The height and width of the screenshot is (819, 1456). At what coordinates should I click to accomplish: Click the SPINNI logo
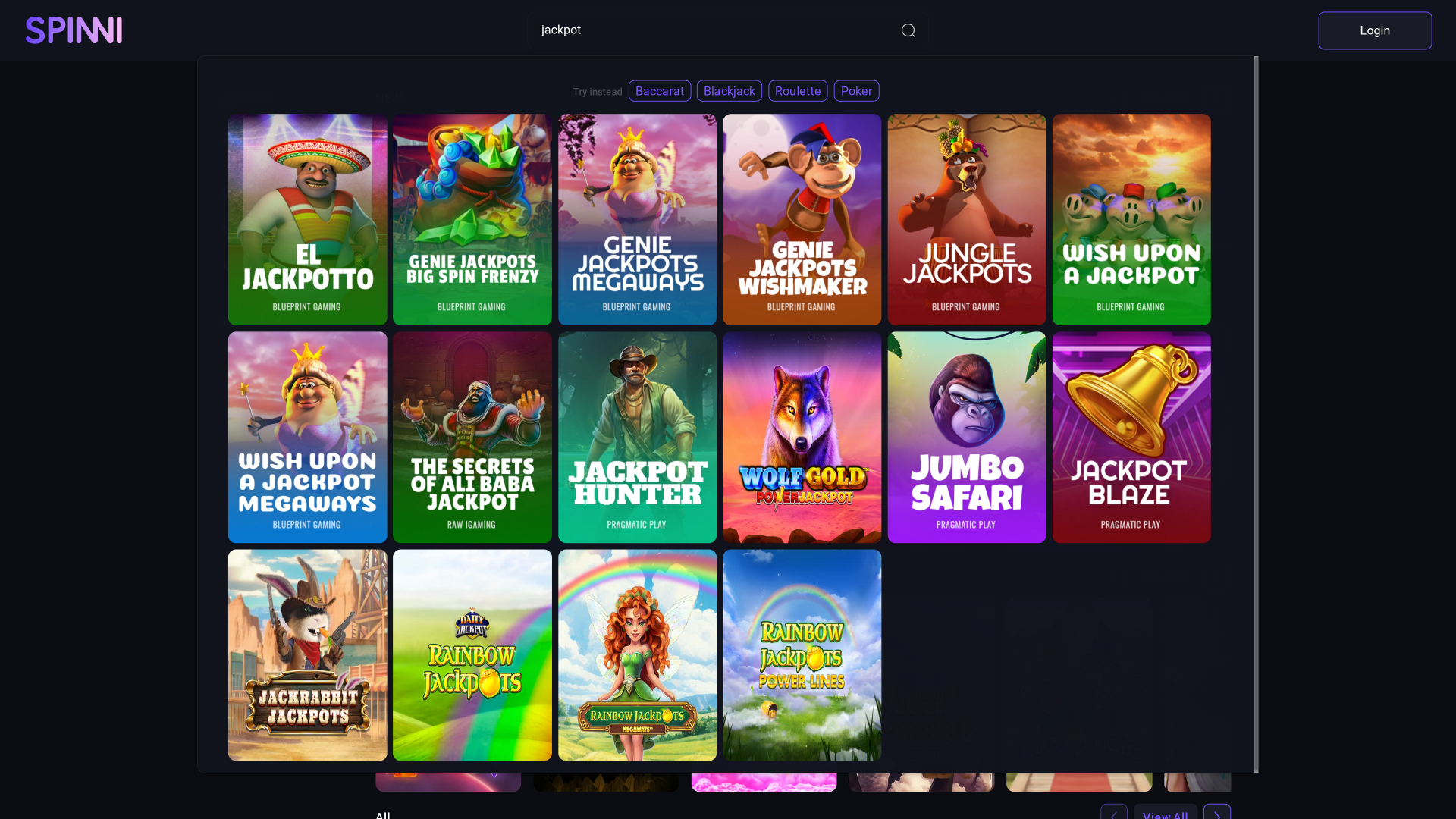[73, 30]
